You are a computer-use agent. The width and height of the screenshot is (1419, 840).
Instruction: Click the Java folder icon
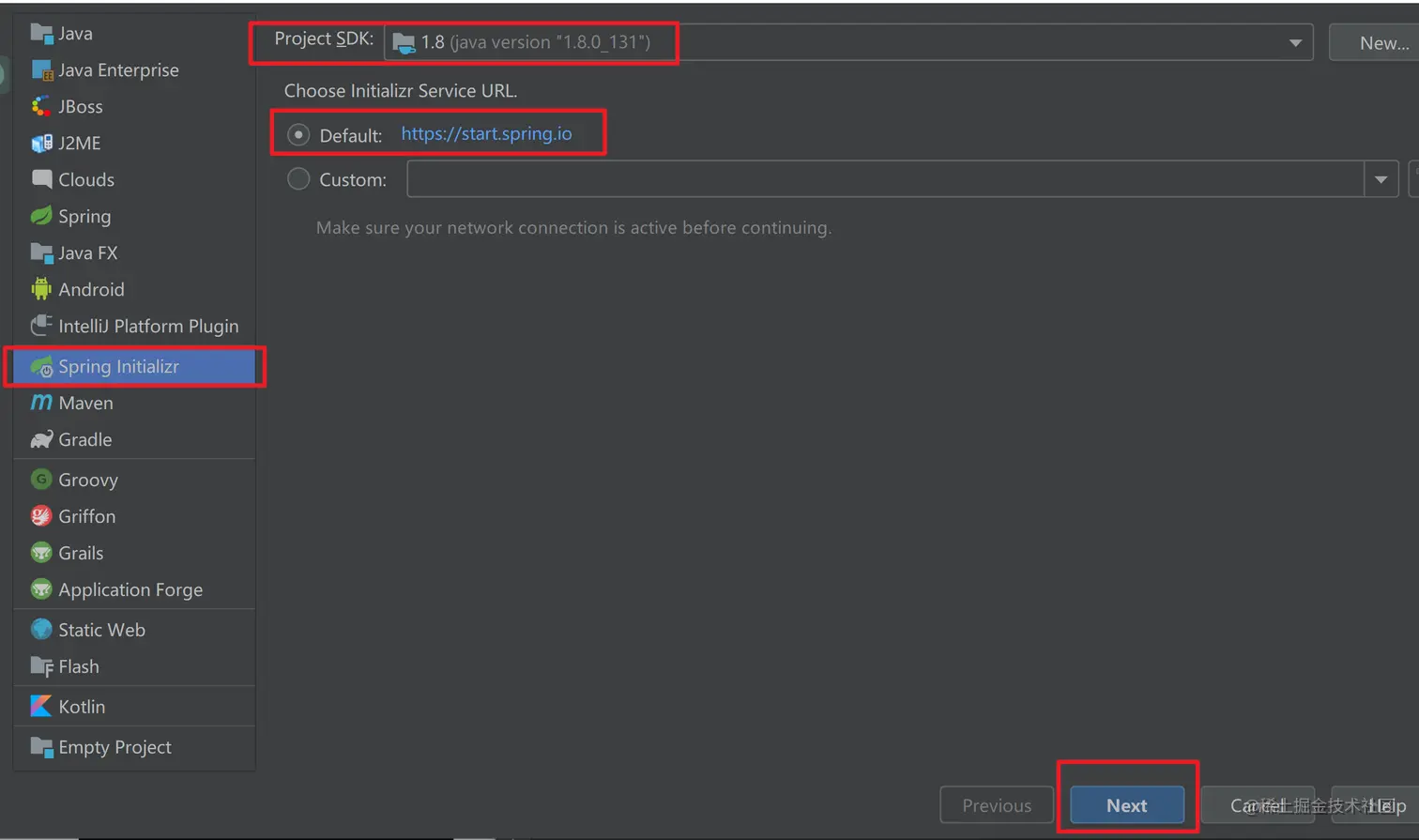(41, 34)
